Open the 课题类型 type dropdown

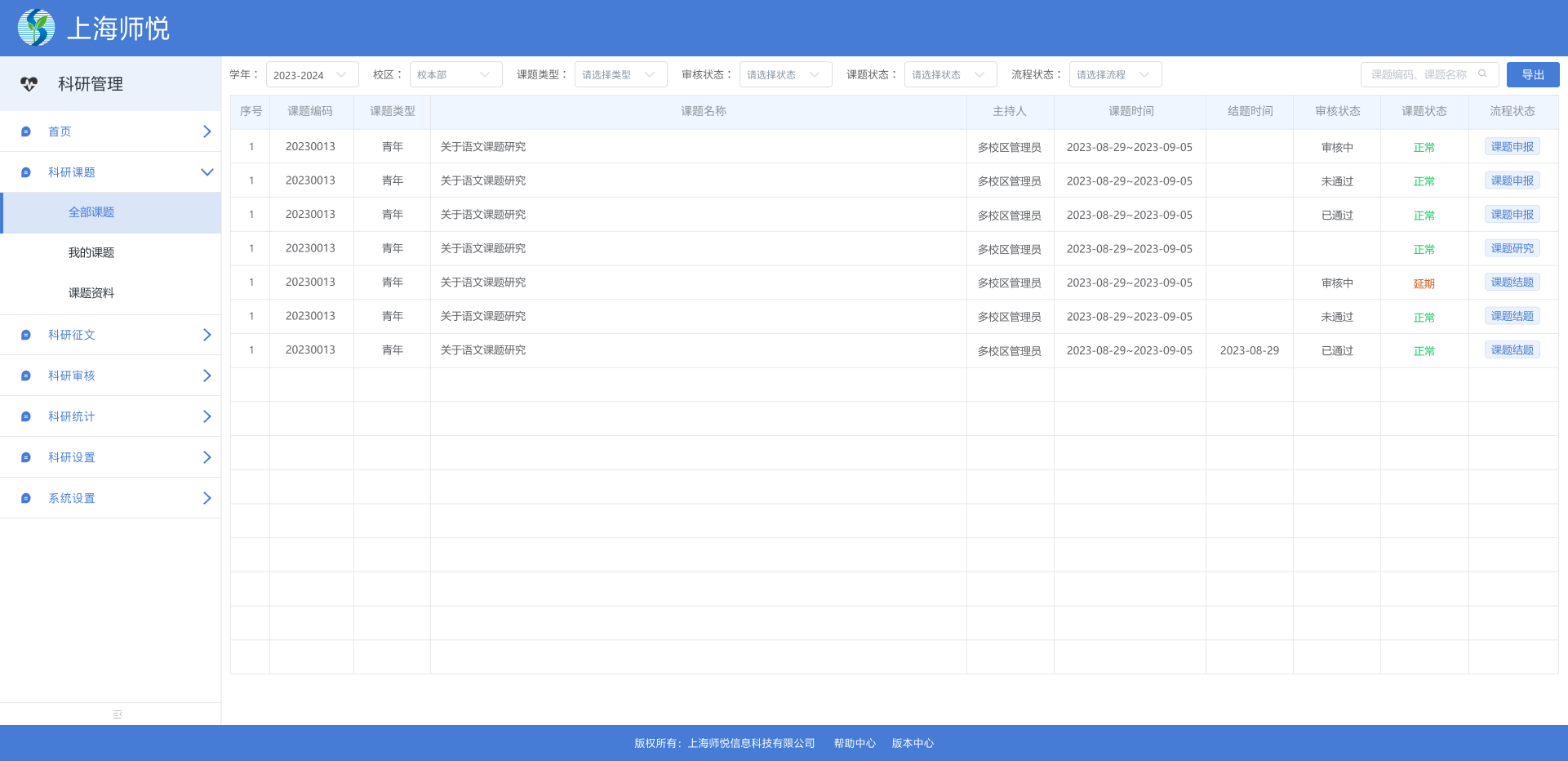[x=620, y=73]
